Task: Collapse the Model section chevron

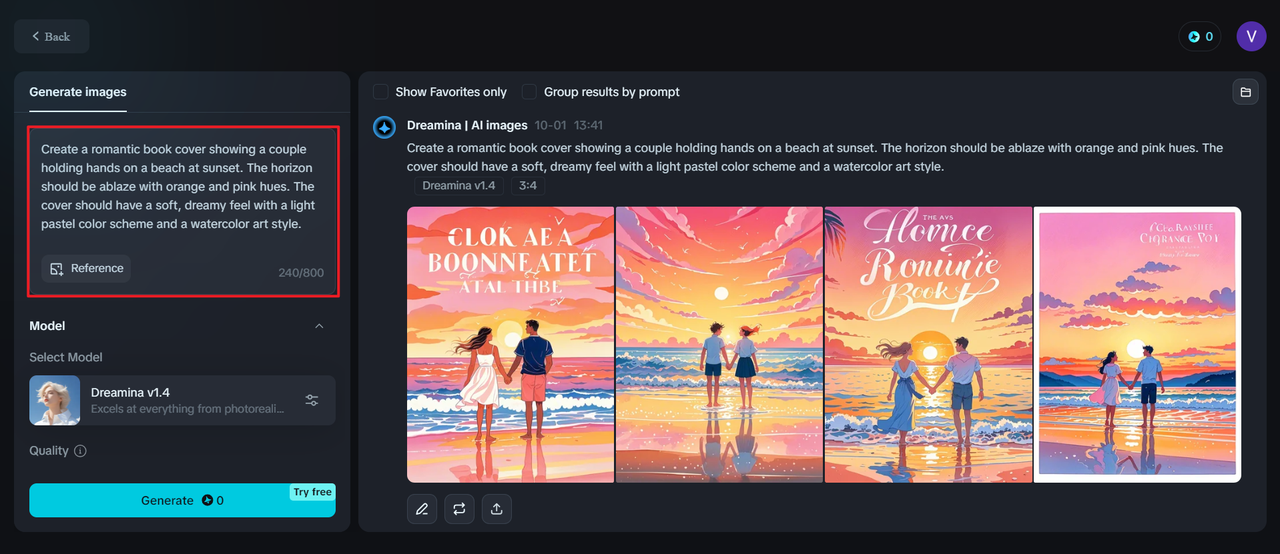Action: (319, 326)
